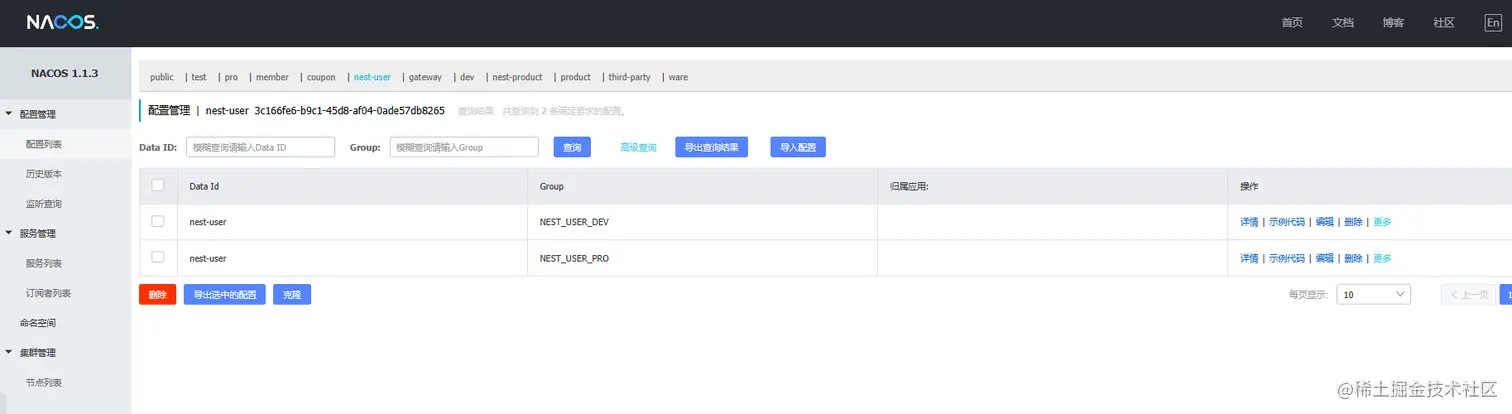Switch to the pro namespace tab
The height and width of the screenshot is (414, 1512).
click(x=231, y=77)
